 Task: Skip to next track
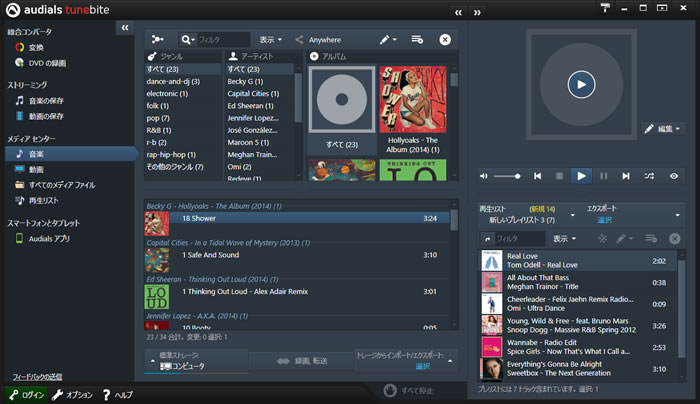[626, 176]
